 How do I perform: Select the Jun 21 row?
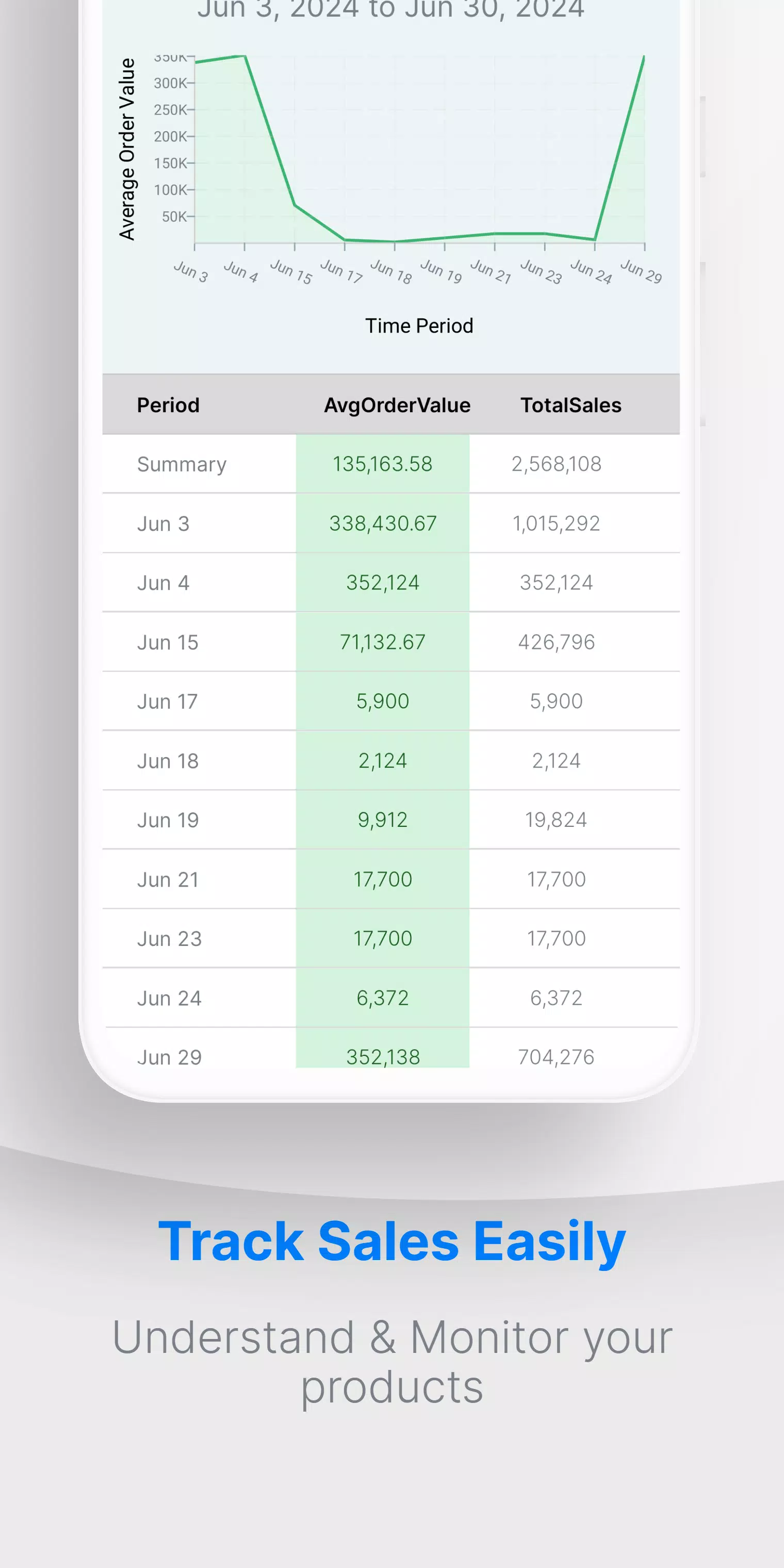pyautogui.click(x=391, y=879)
